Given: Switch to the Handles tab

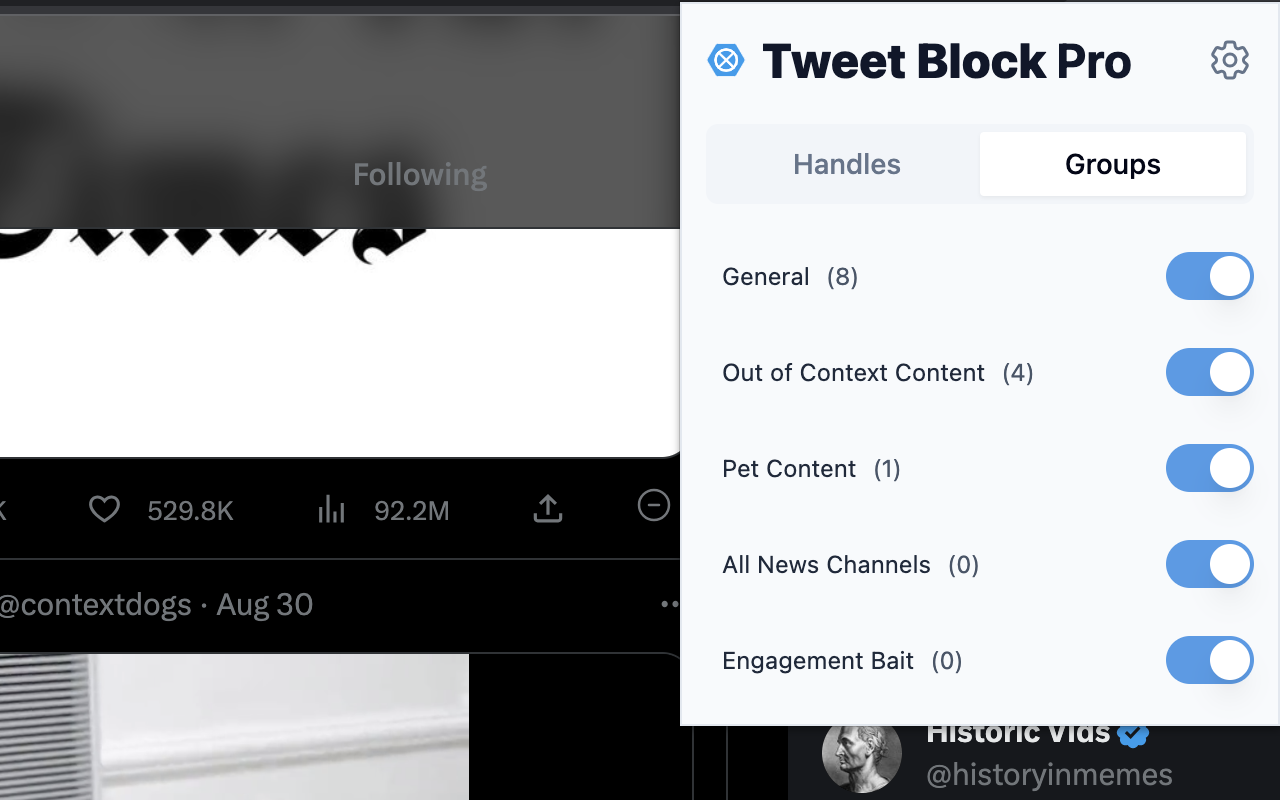Looking at the screenshot, I should coord(846,163).
